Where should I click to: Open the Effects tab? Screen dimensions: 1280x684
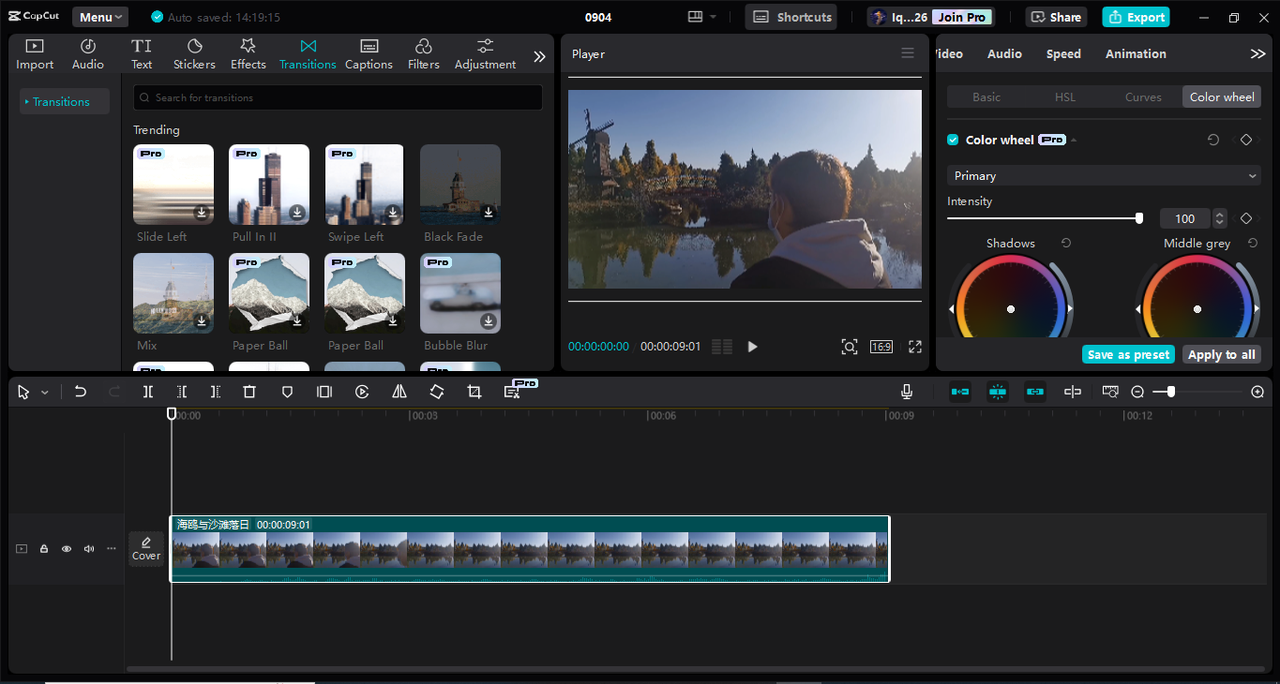pos(248,54)
